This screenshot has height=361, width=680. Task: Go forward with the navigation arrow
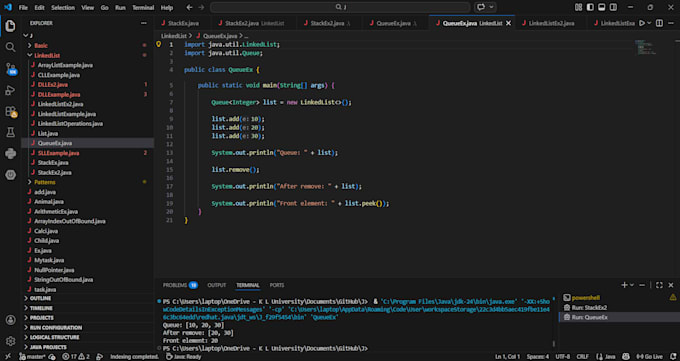coord(201,7)
